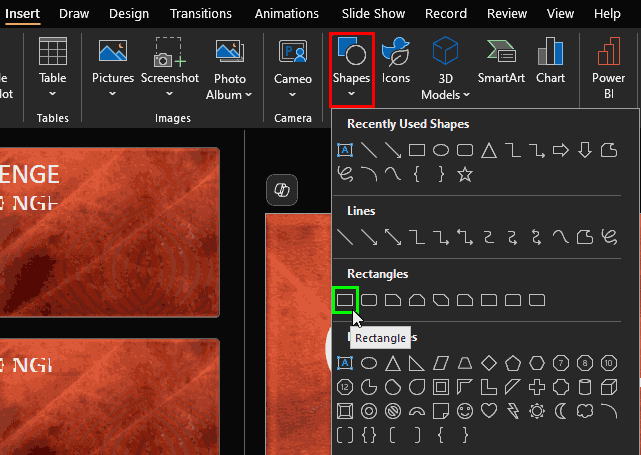
Task: Open the Review tab
Action: click(507, 13)
